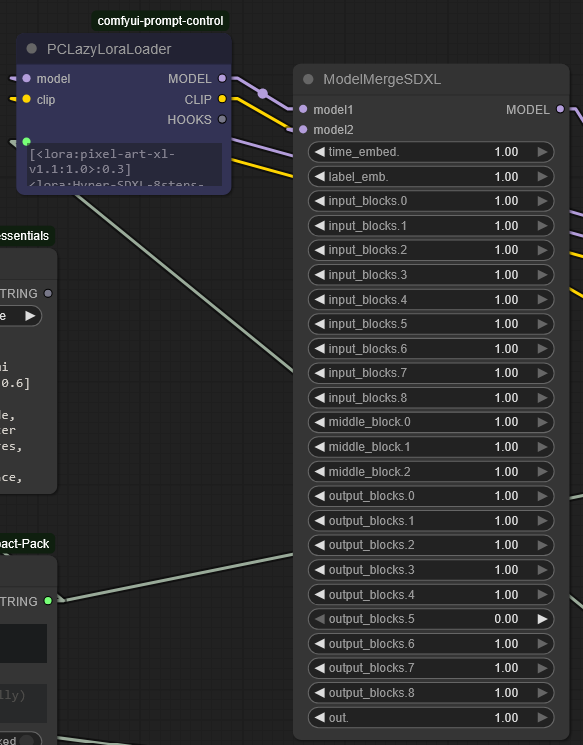The image size is (583, 745).
Task: Decrease input_blocks.0 with left arrow
Action: [x=319, y=201]
